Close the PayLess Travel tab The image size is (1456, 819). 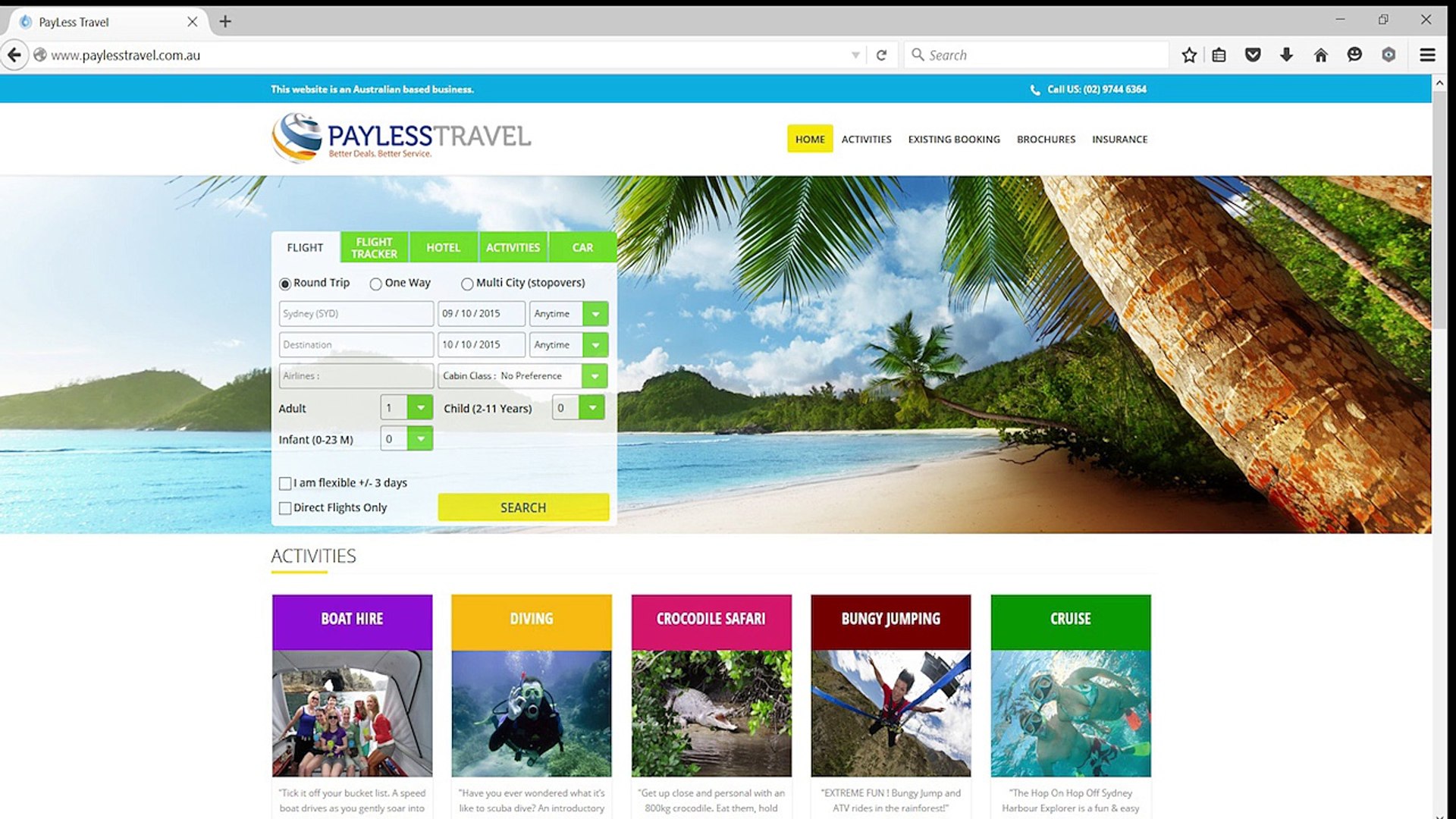(193, 22)
